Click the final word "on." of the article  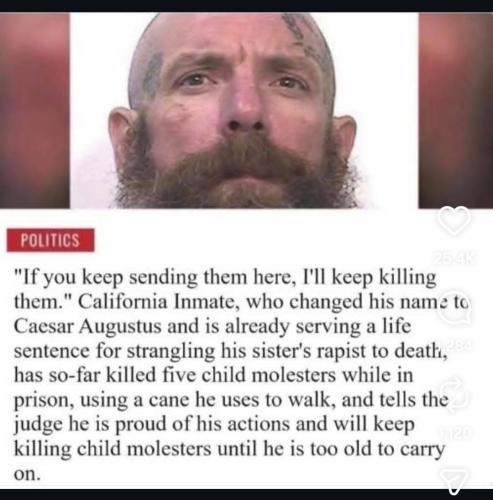pyautogui.click(x=28, y=475)
